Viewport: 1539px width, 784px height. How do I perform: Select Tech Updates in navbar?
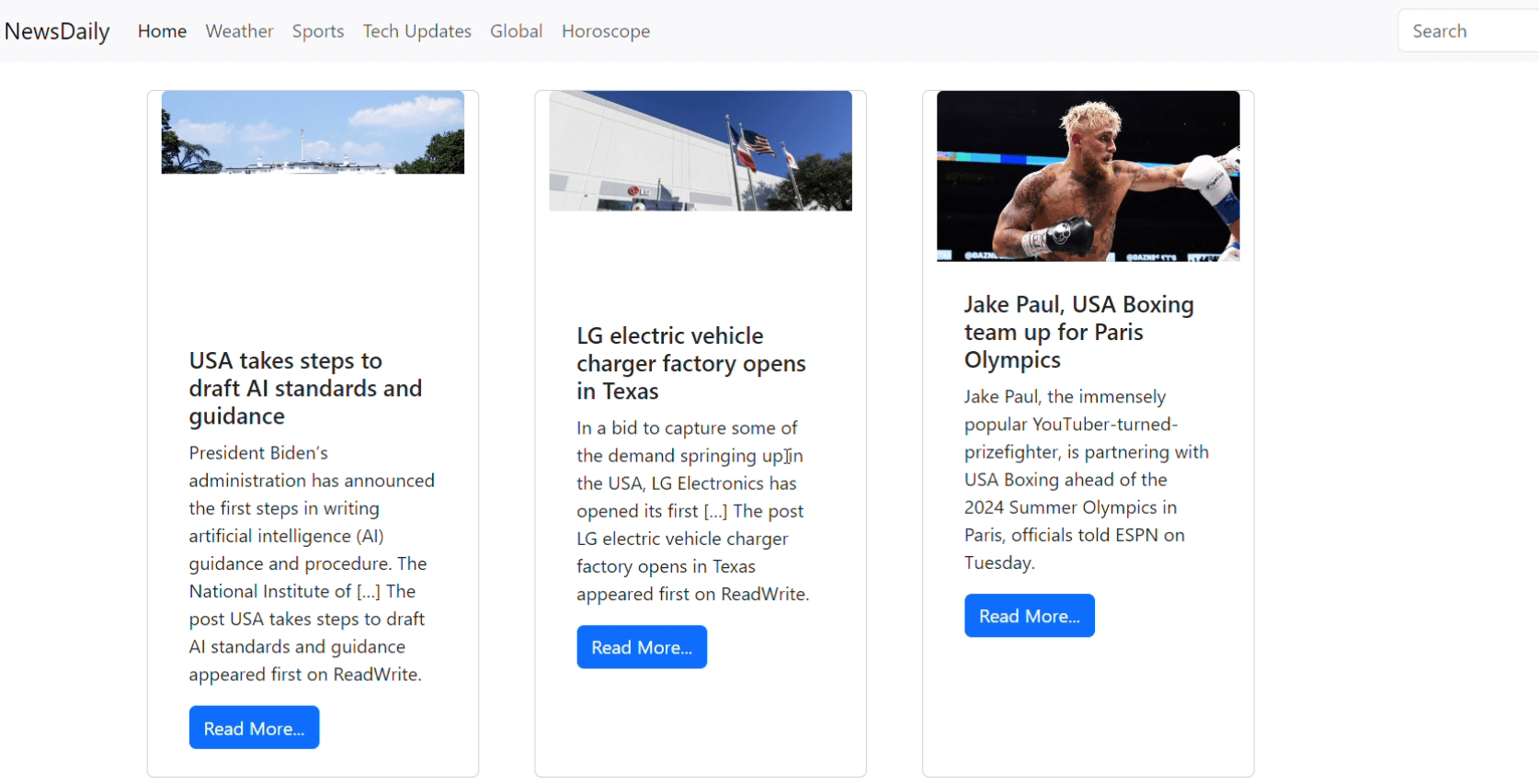tap(416, 31)
